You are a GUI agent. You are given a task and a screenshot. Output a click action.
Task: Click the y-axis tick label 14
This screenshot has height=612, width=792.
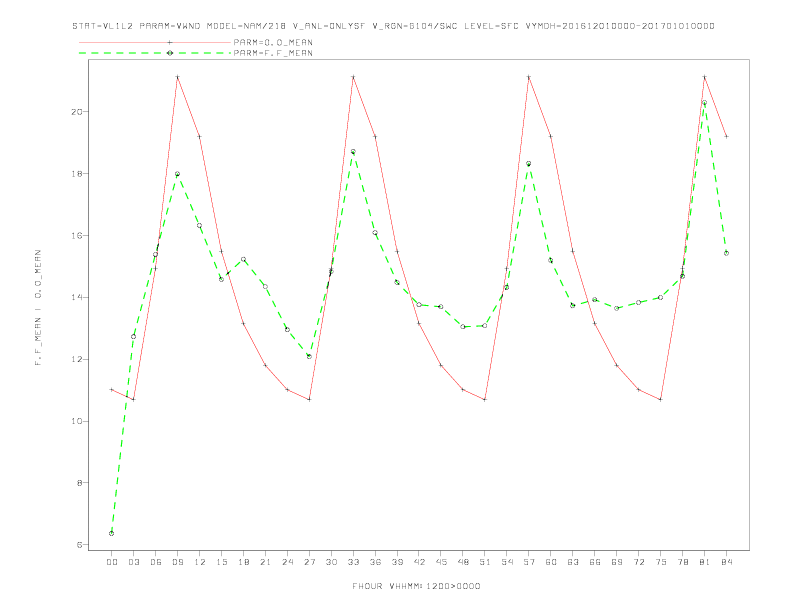point(76,297)
